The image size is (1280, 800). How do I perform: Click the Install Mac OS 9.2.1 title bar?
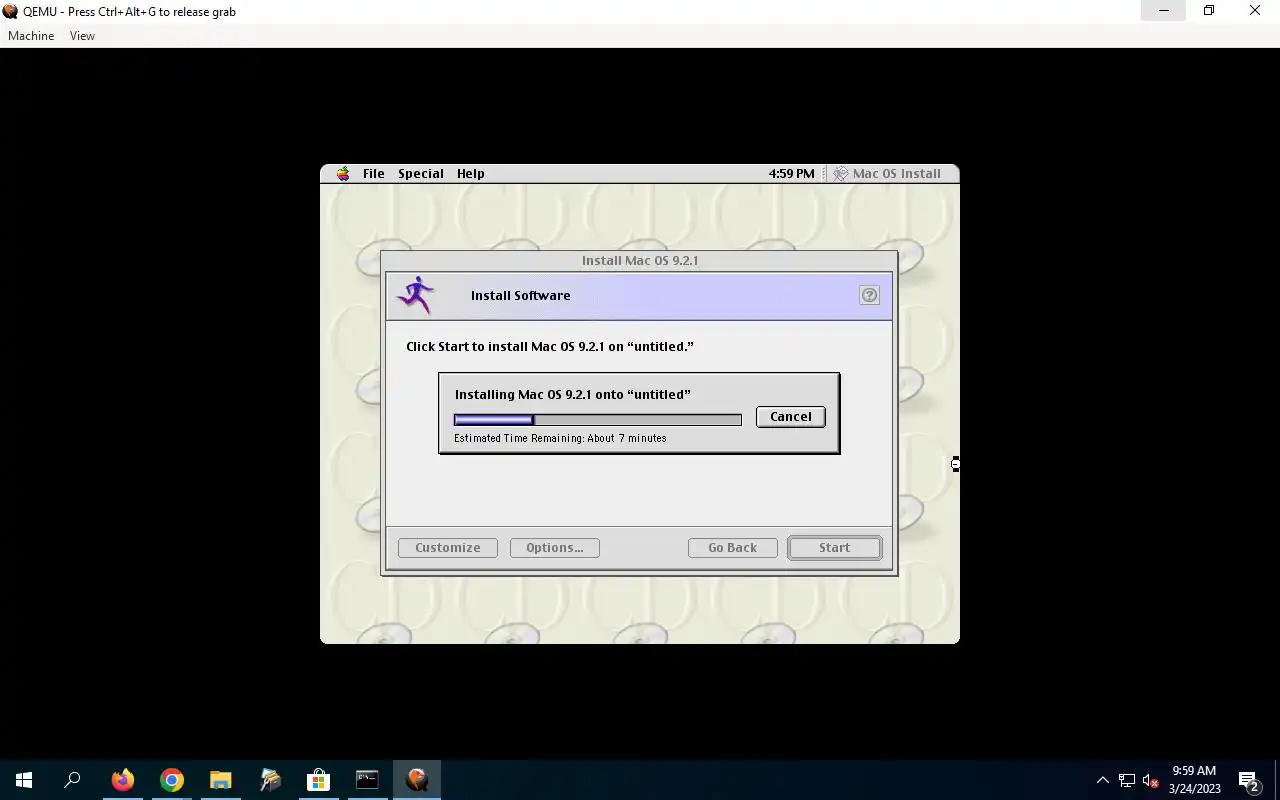(x=640, y=260)
